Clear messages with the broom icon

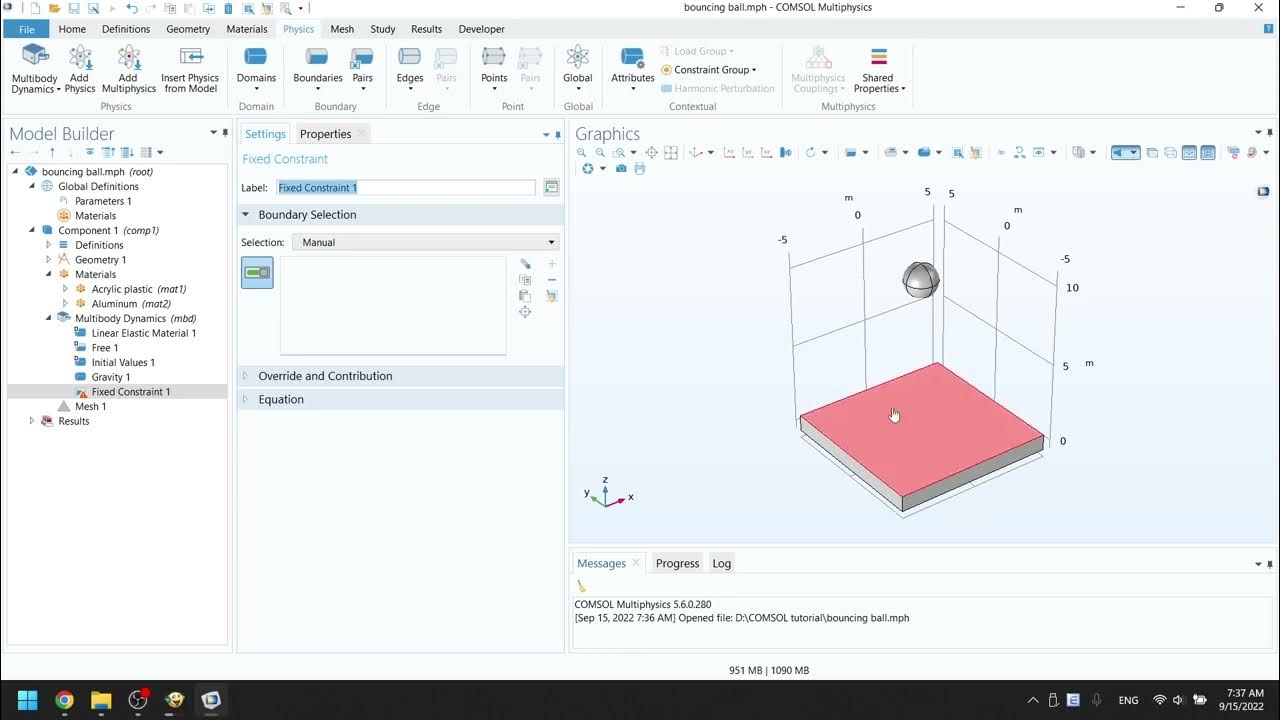582,586
